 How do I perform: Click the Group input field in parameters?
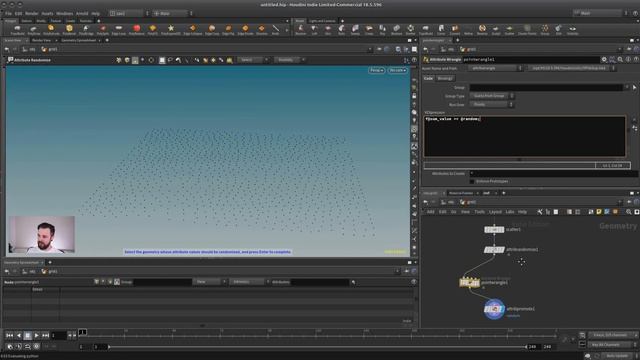coord(546,87)
